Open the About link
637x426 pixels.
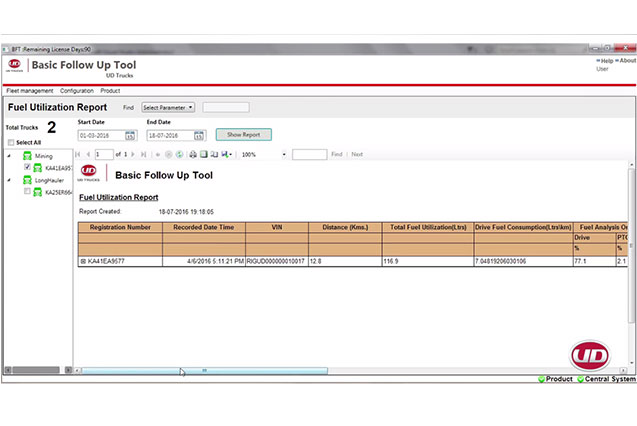626,61
